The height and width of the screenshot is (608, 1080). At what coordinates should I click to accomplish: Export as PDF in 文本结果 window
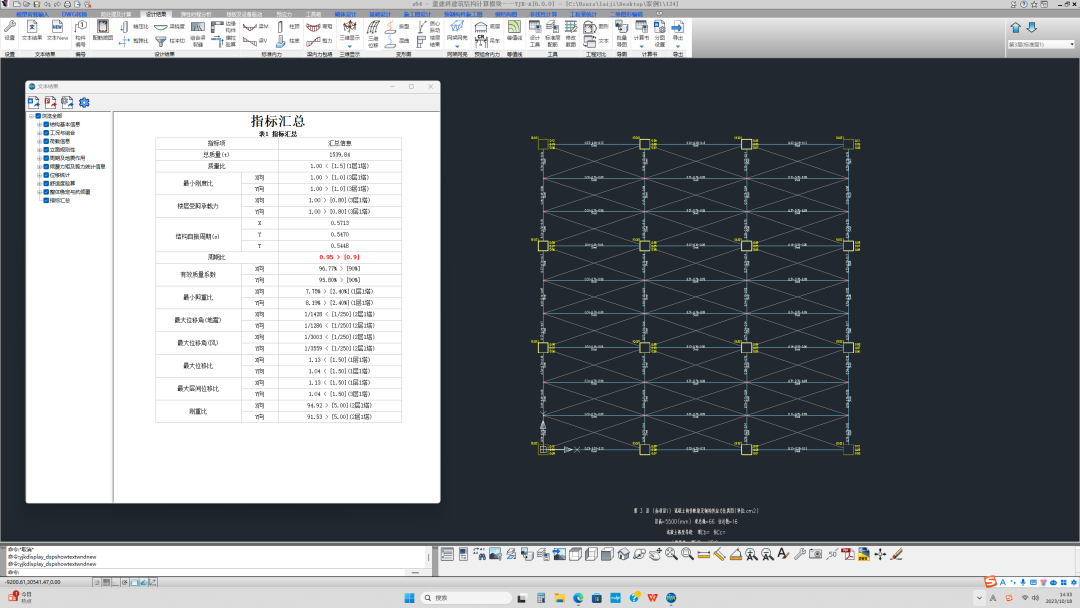pyautogui.click(x=50, y=103)
